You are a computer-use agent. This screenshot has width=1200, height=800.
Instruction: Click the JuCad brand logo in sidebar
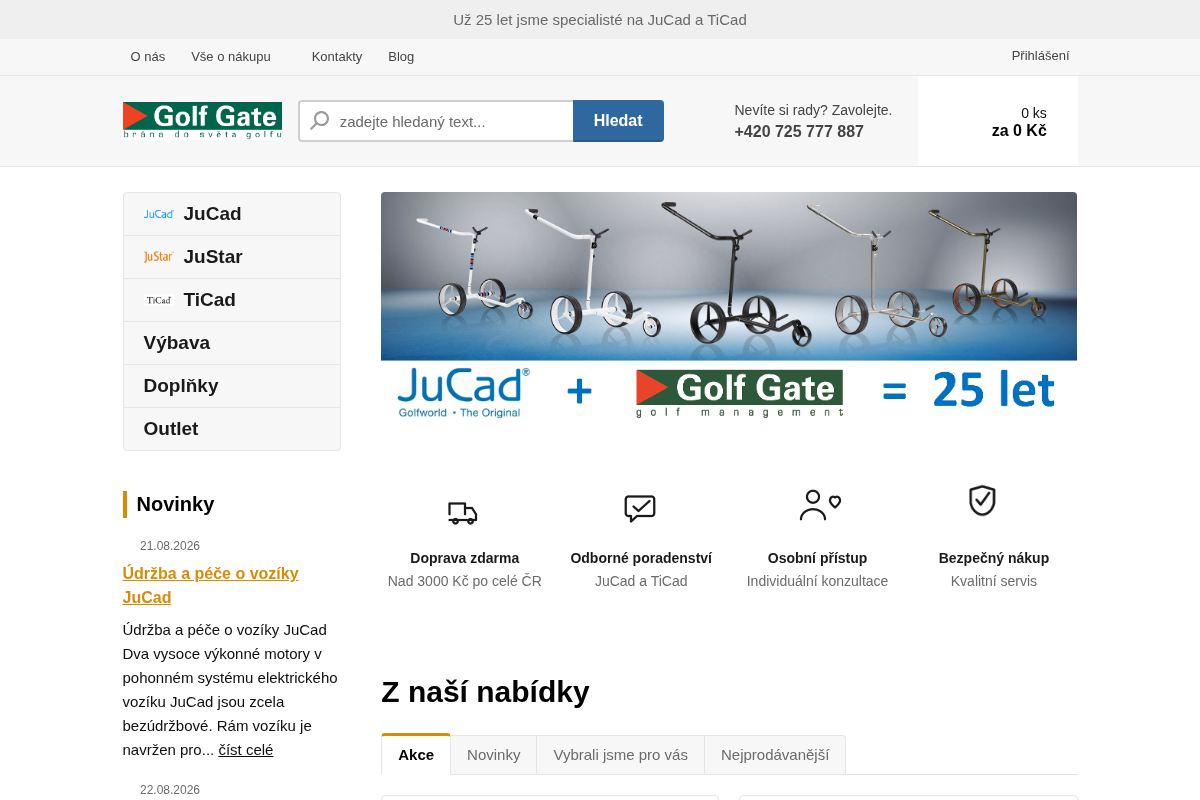pyautogui.click(x=159, y=214)
